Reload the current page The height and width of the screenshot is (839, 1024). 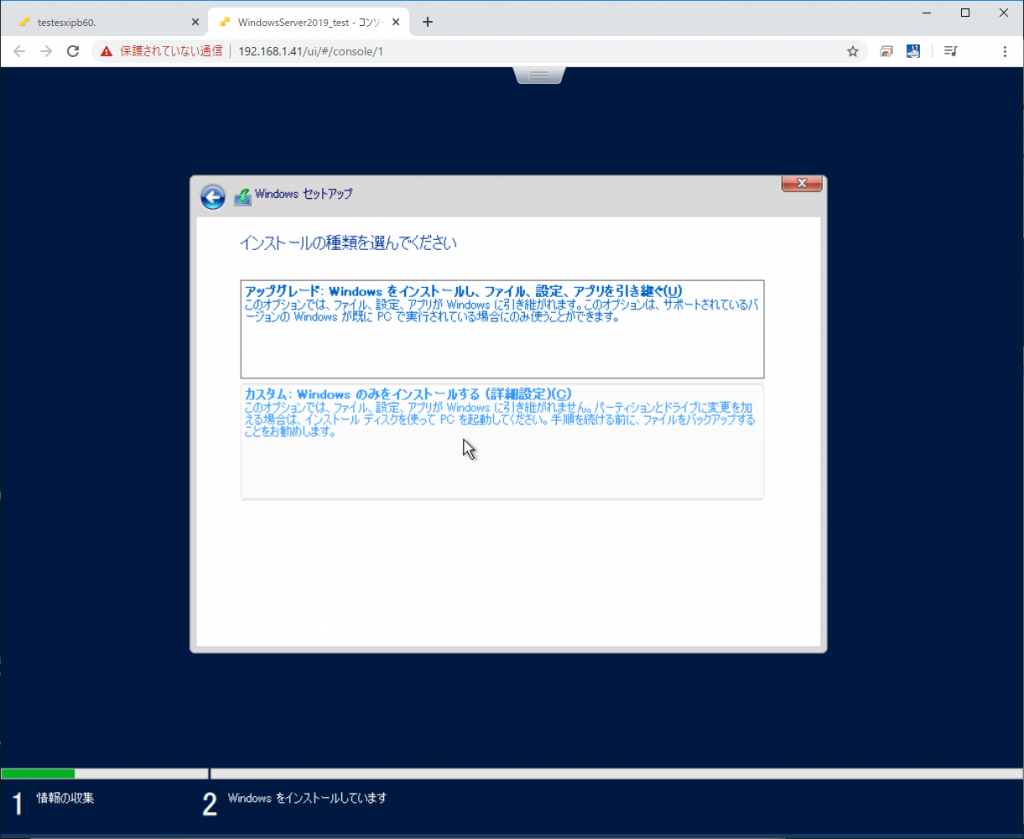point(73,51)
